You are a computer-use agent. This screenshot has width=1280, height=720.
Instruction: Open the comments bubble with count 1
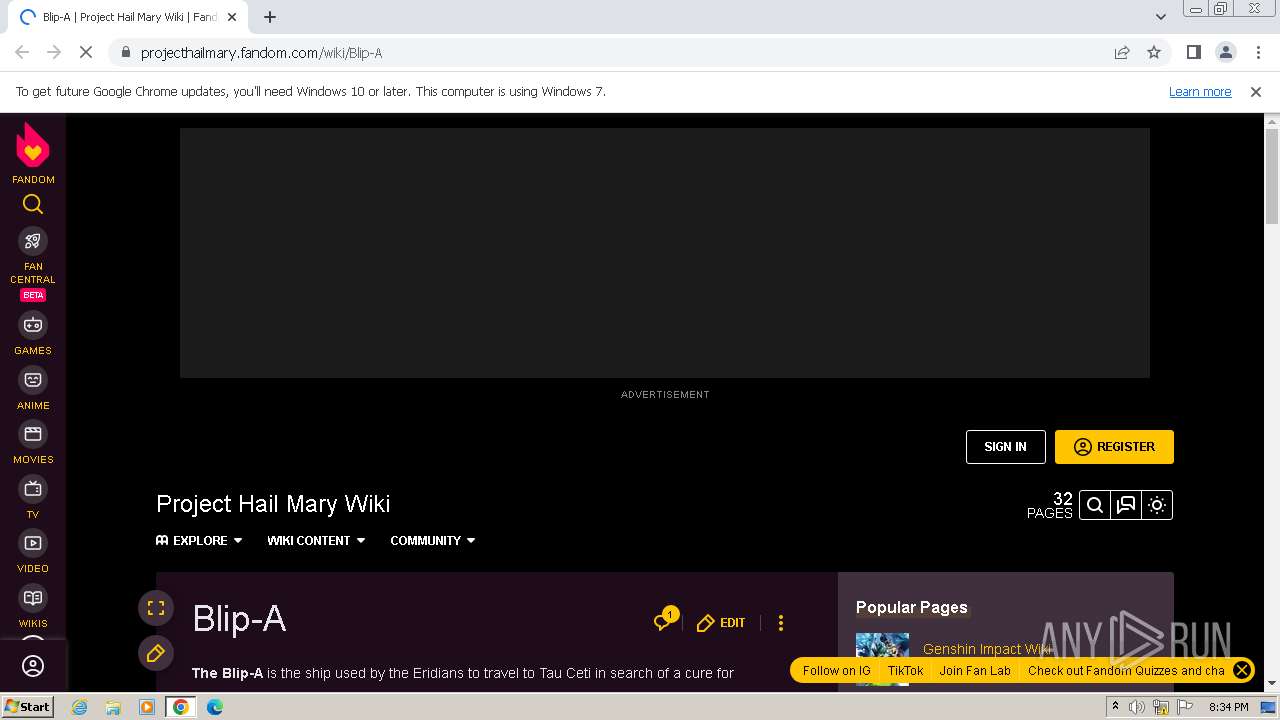[665, 620]
